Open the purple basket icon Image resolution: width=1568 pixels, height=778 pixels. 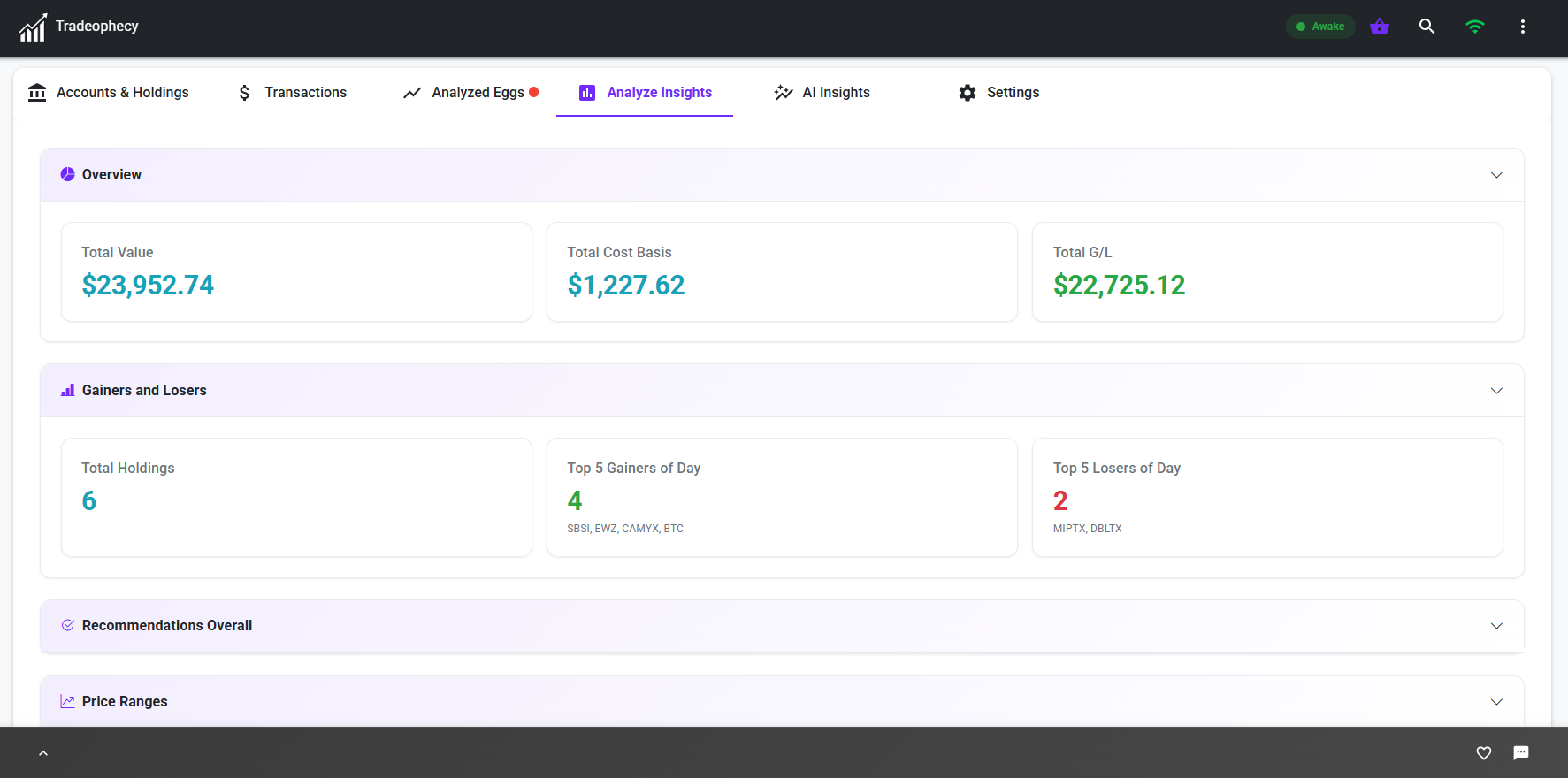coord(1379,27)
